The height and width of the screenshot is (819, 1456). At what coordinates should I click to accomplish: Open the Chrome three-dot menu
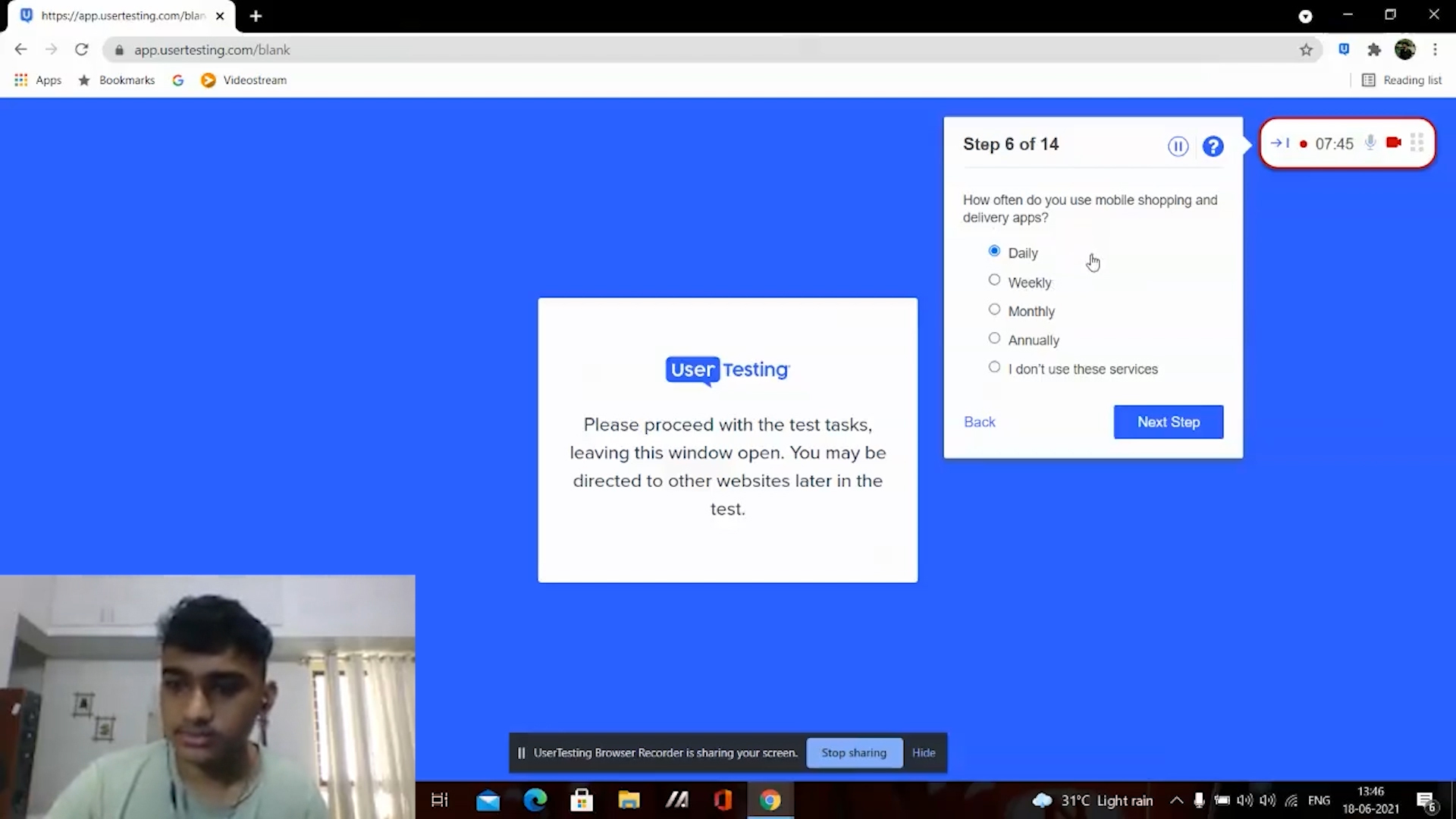1435,50
